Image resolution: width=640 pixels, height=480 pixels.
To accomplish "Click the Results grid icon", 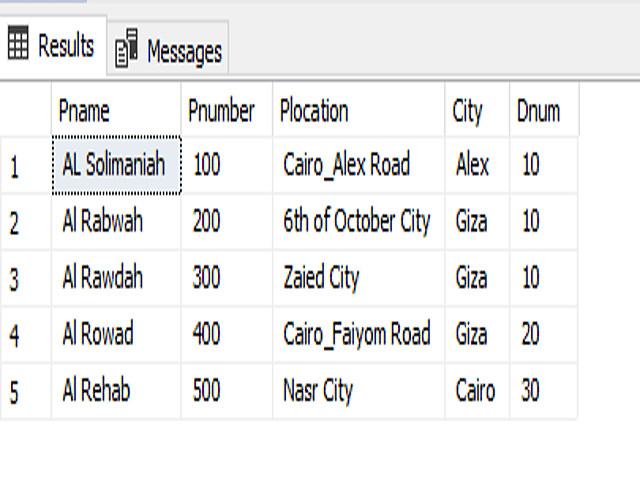I will (x=18, y=46).
